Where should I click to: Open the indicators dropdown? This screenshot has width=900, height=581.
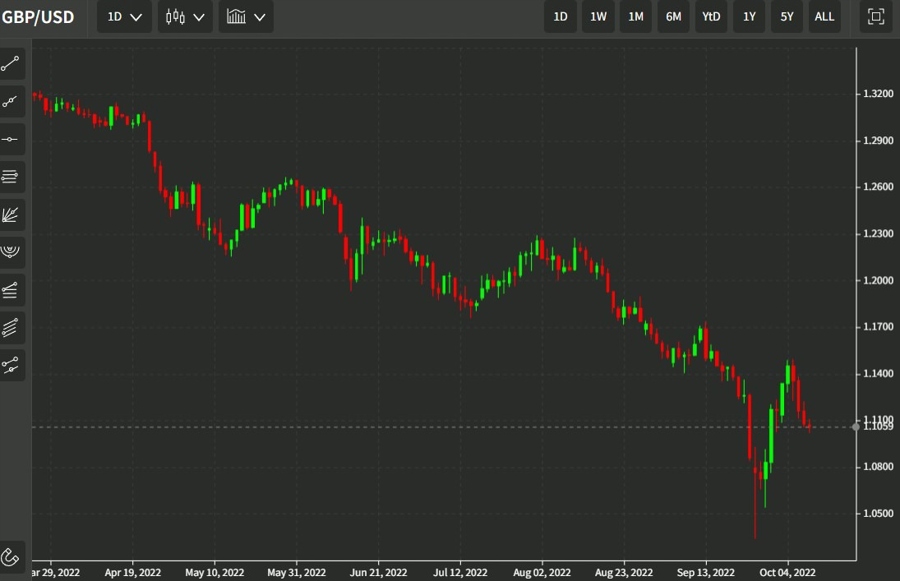(246, 17)
